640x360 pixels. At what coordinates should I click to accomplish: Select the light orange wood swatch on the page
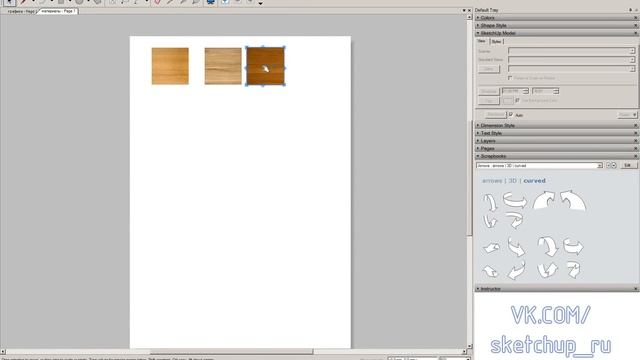(170, 66)
